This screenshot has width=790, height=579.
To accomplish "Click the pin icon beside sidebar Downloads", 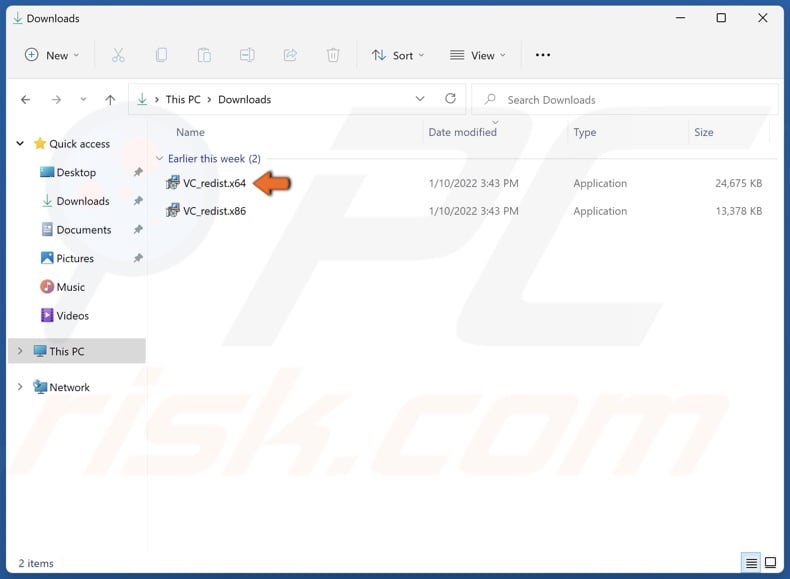I will [x=138, y=201].
